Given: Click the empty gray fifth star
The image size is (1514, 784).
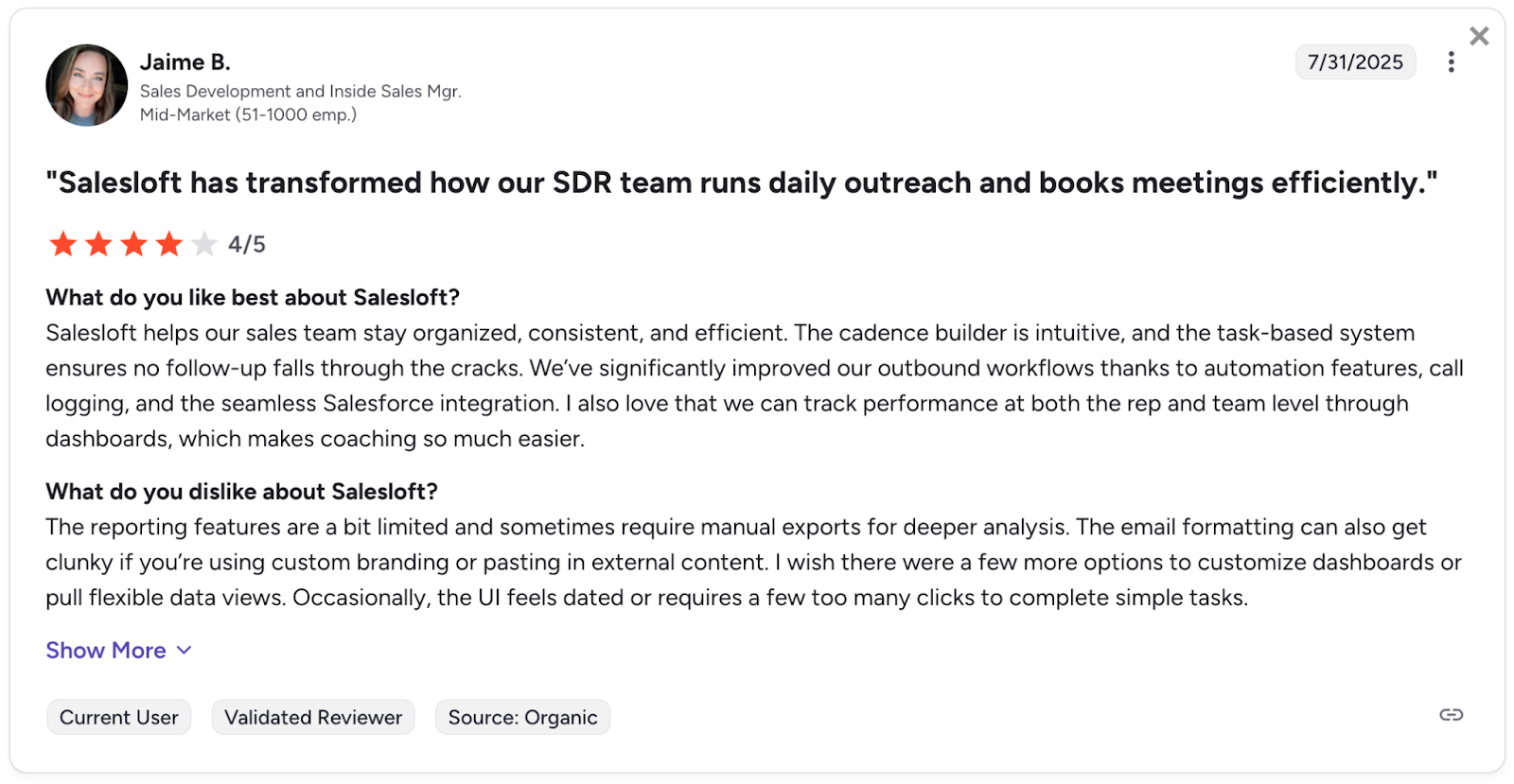Looking at the screenshot, I should pos(204,244).
